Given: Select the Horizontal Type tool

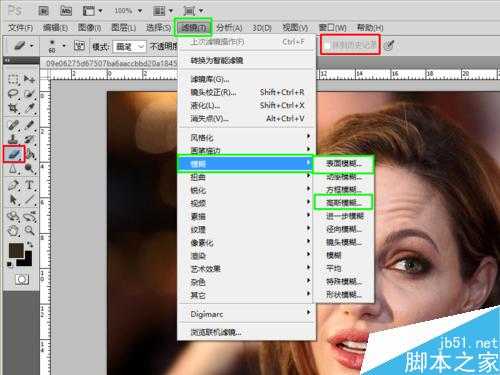Looking at the screenshot, I should (30, 185).
